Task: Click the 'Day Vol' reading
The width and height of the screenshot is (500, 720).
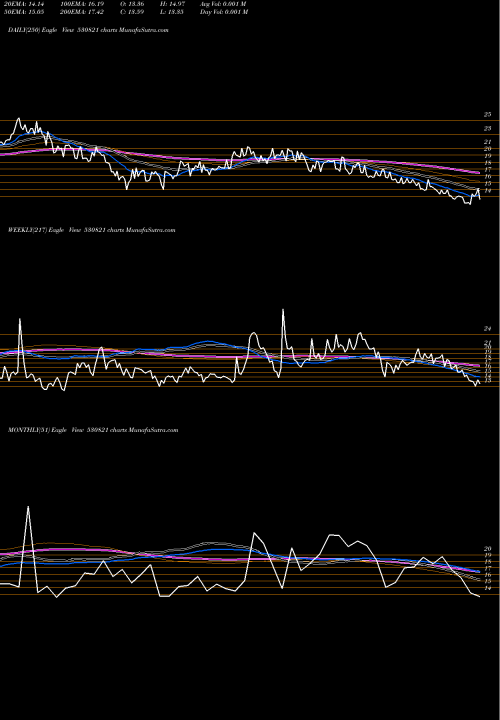Action: (224, 12)
